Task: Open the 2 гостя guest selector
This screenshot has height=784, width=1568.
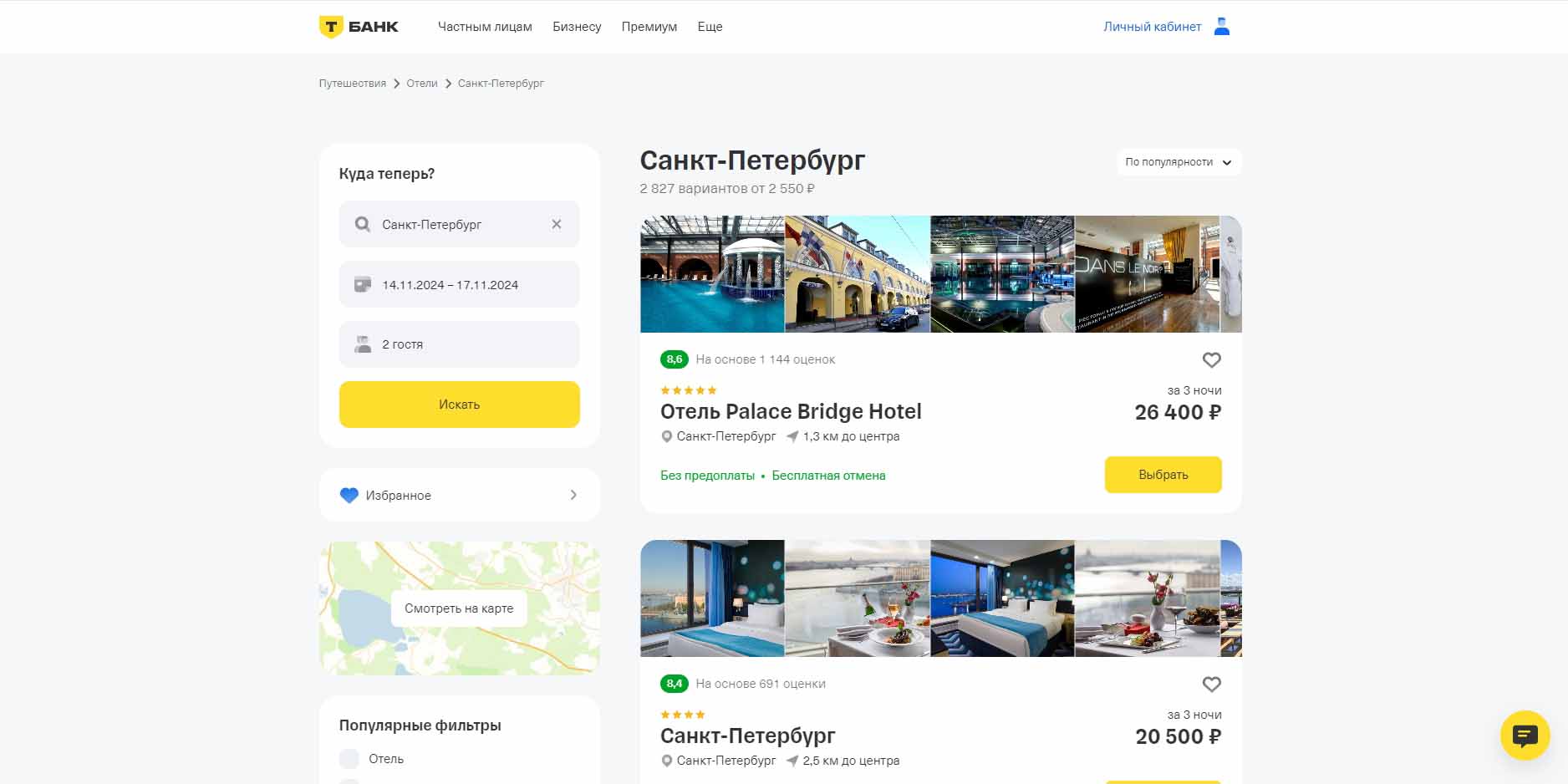Action: point(459,344)
